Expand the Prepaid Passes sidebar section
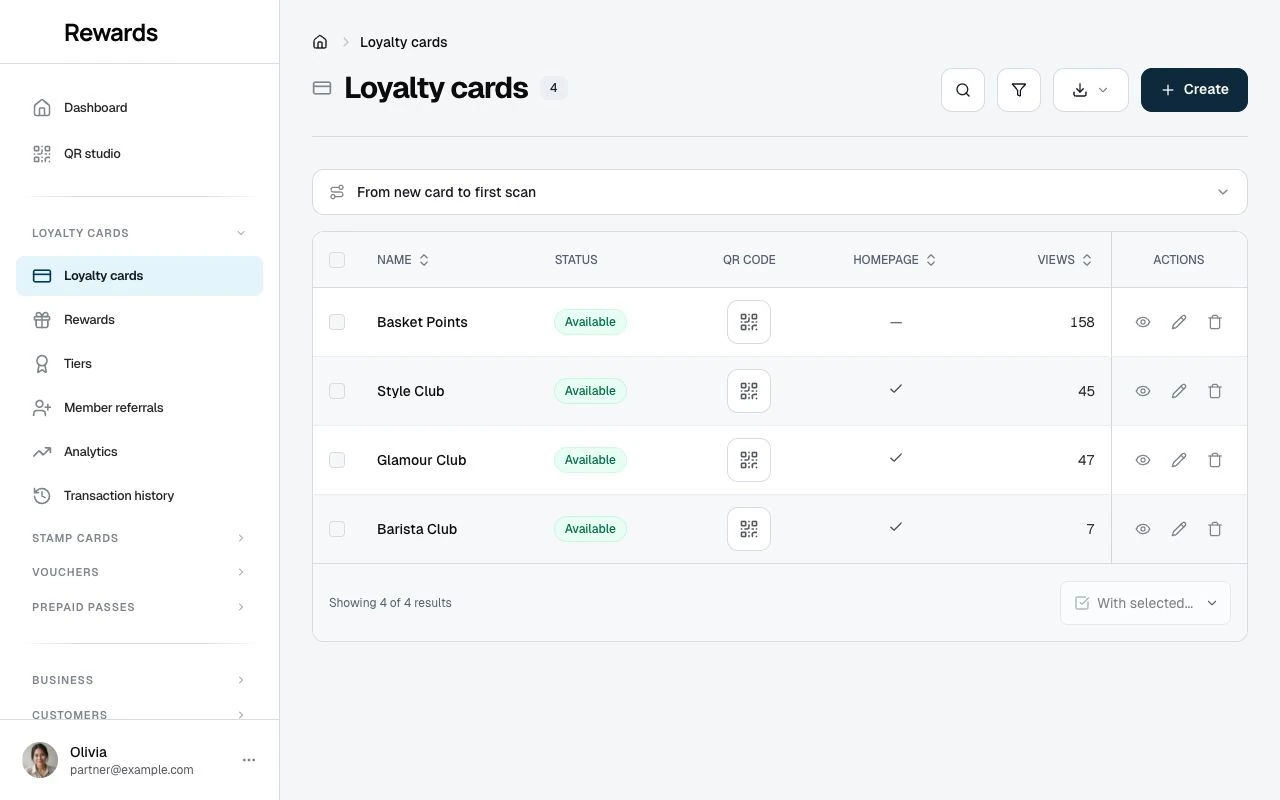1280x800 pixels. tap(139, 607)
